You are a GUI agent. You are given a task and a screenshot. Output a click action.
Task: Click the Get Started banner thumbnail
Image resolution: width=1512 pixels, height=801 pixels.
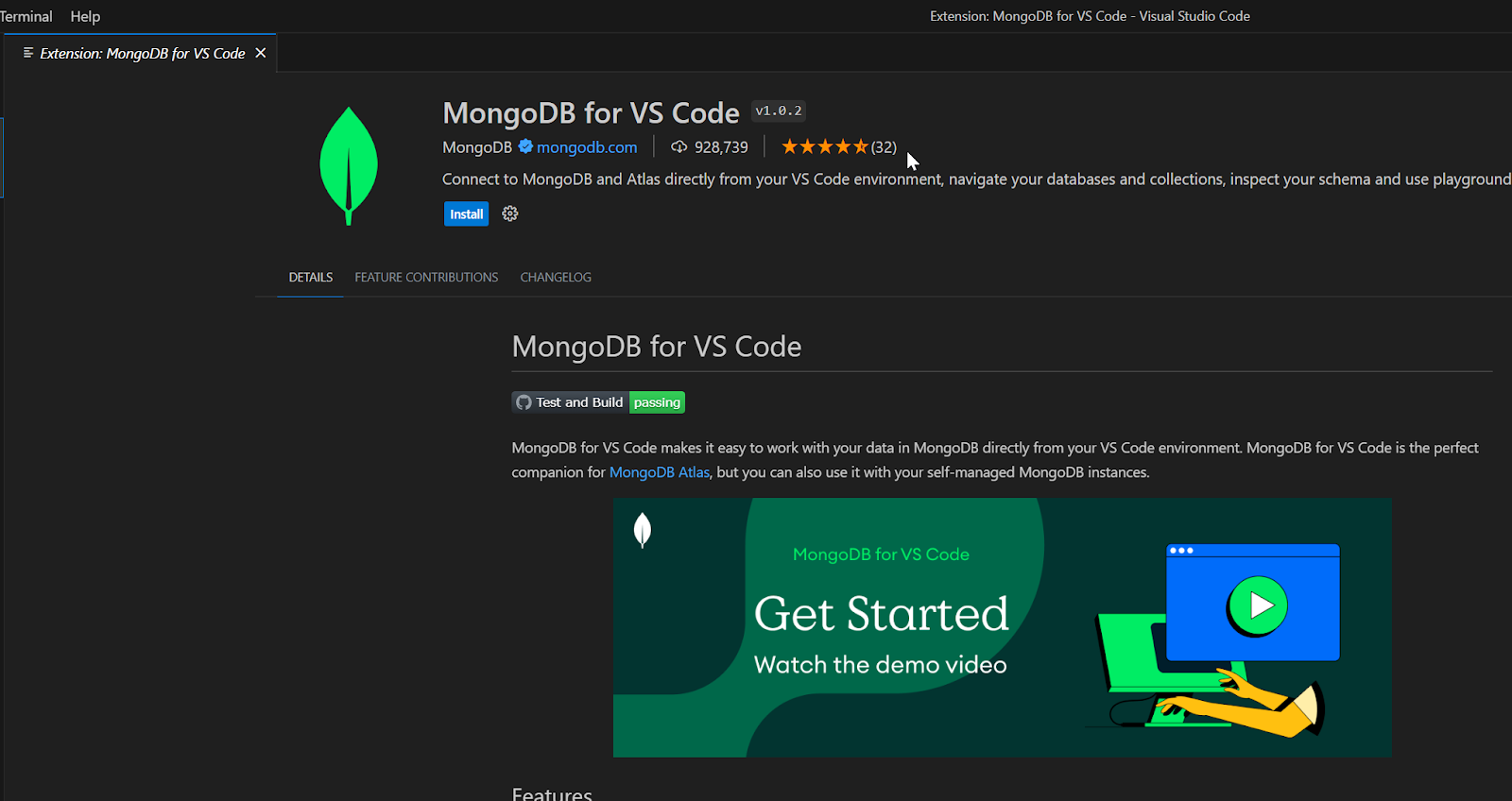click(1003, 627)
